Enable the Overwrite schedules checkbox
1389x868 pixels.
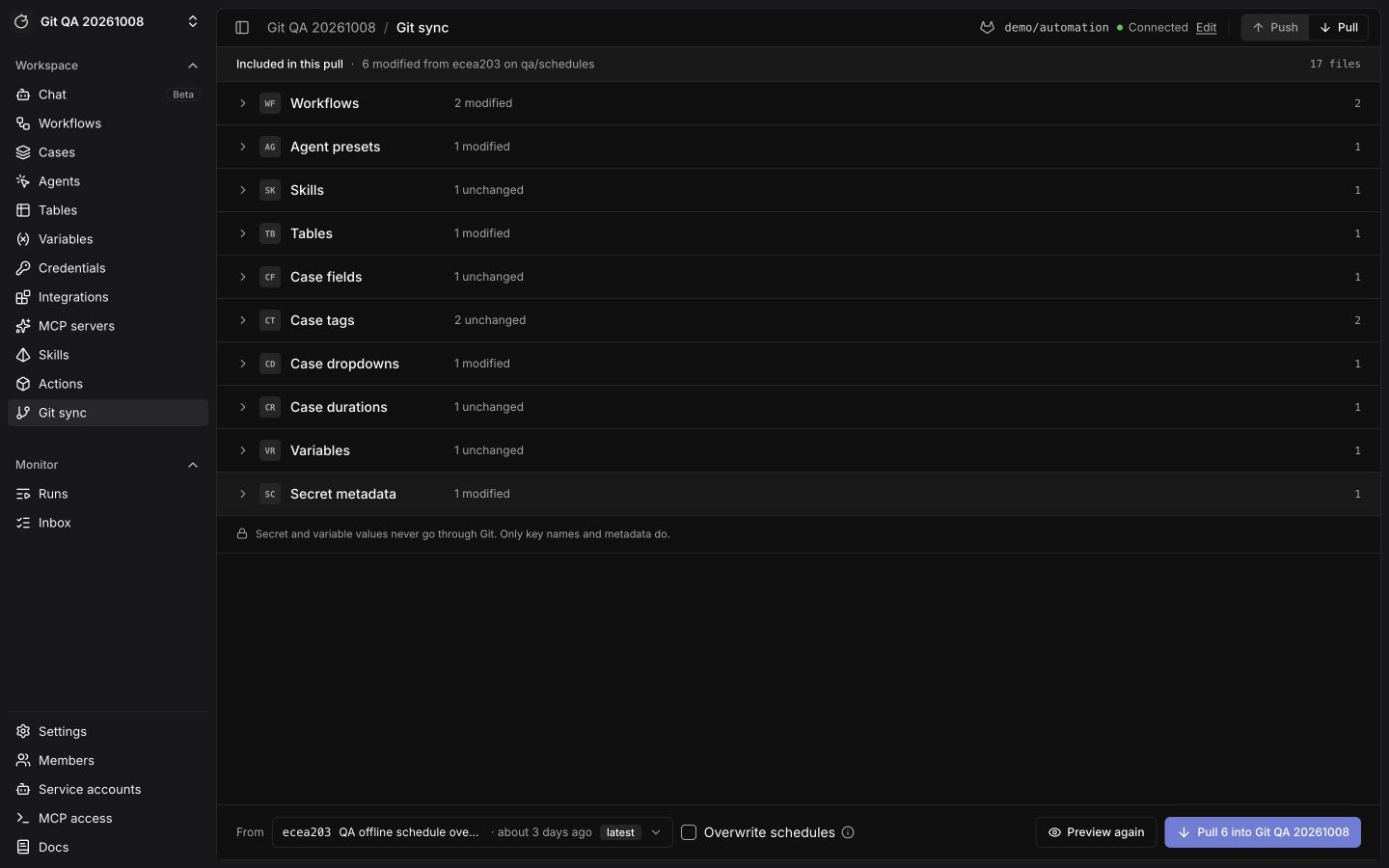(x=689, y=832)
